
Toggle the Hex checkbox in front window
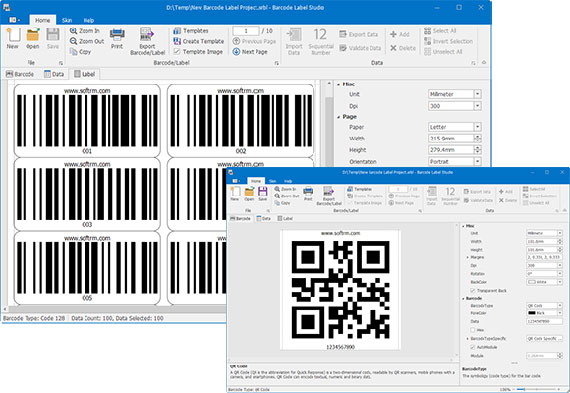[x=473, y=330]
